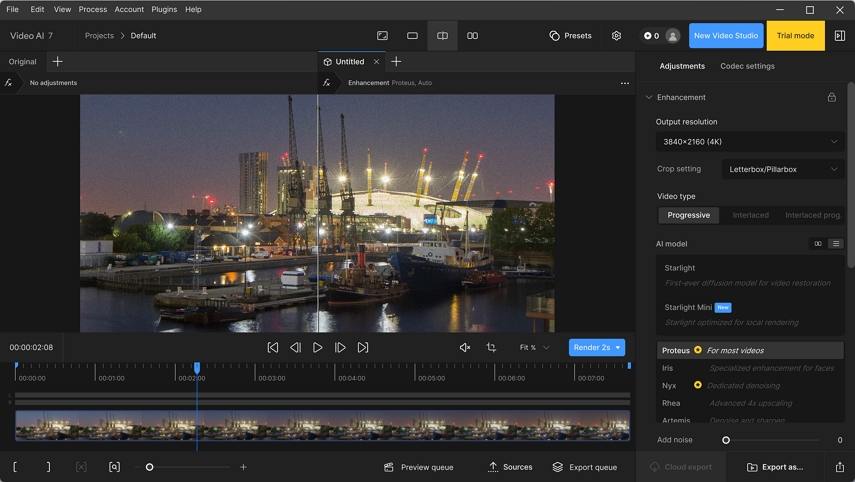Open the Output resolution dropdown
The height and width of the screenshot is (482, 855).
pyautogui.click(x=750, y=142)
